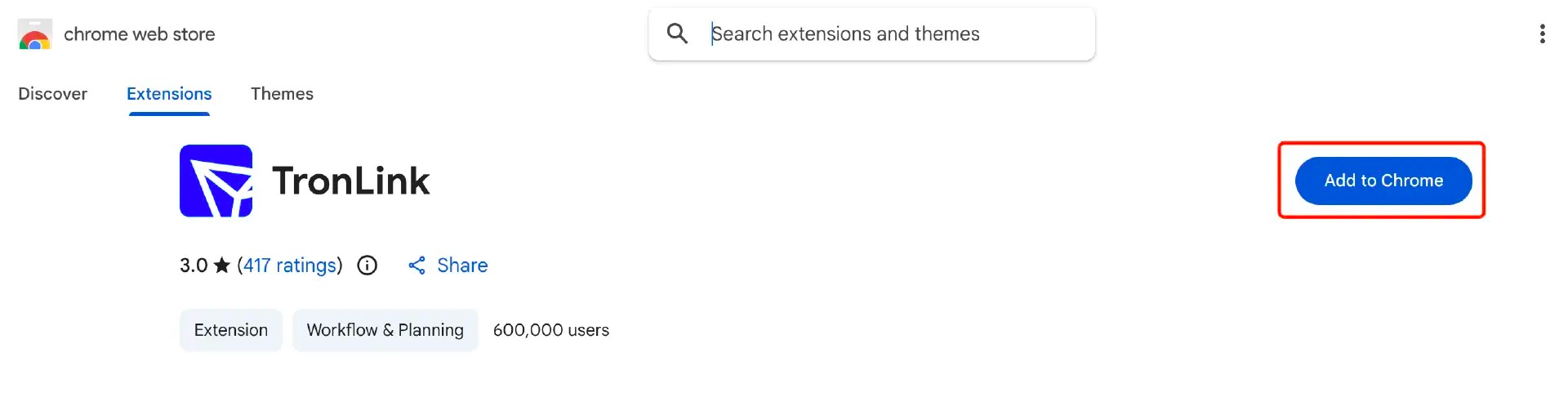Click the black star rating icon
1568x393 pixels.
point(222,266)
